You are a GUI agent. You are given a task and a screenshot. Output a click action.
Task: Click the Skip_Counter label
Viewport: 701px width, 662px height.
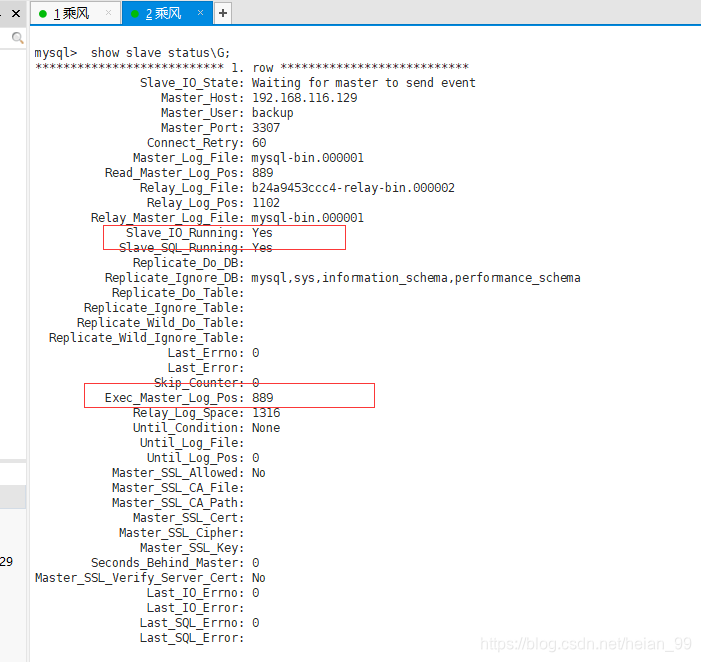pyautogui.click(x=199, y=383)
